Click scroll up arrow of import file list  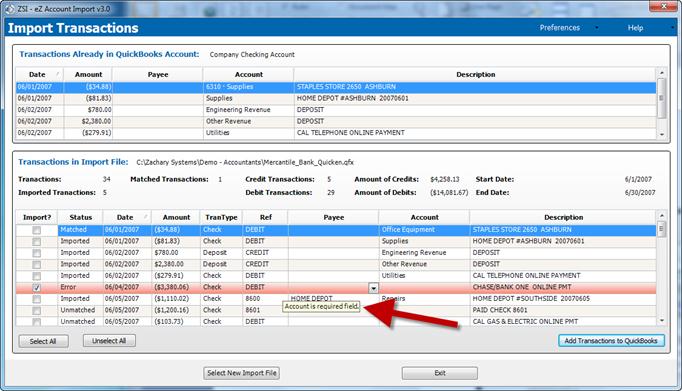pyautogui.click(x=662, y=216)
